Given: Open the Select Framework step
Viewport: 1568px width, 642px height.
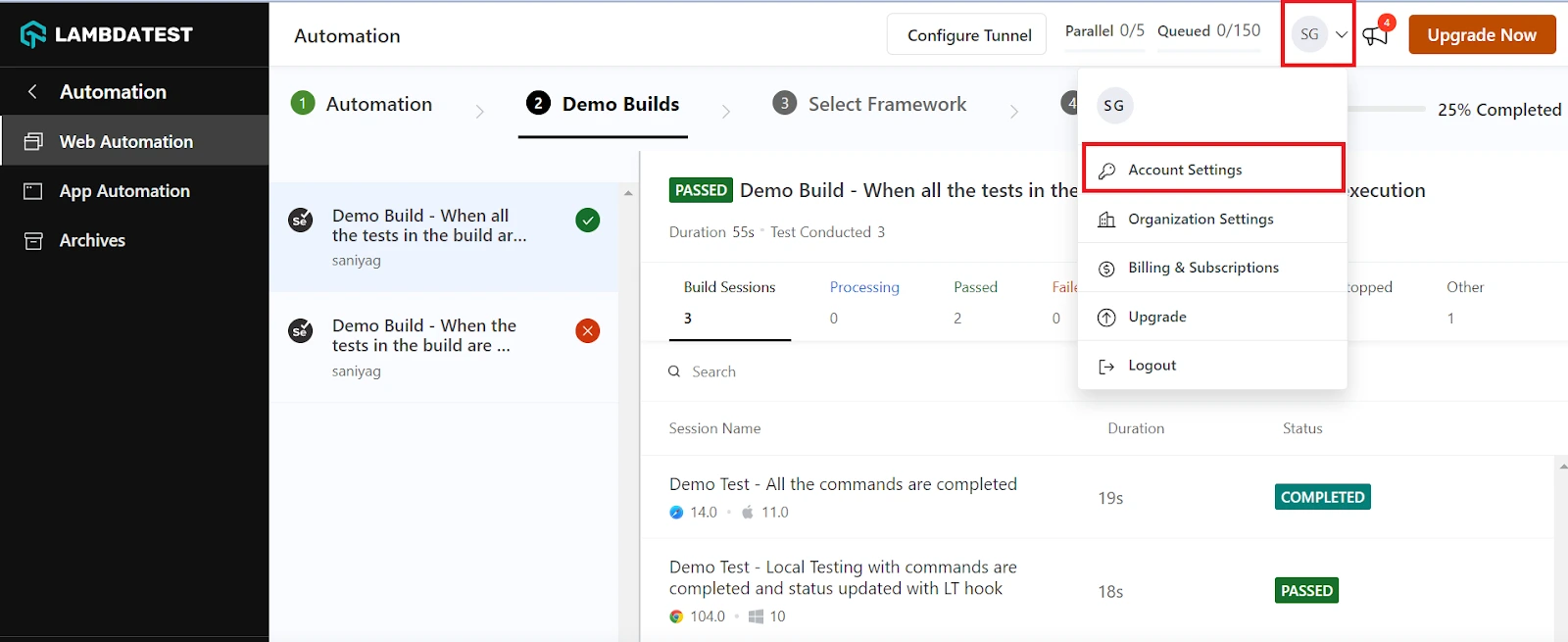Looking at the screenshot, I should point(886,104).
